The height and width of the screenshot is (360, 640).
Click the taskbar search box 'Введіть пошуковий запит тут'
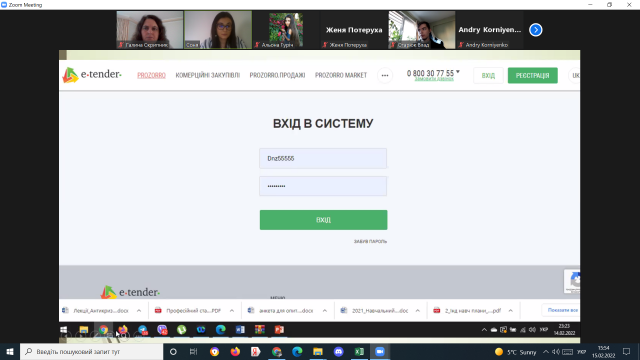pyautogui.click(x=91, y=351)
